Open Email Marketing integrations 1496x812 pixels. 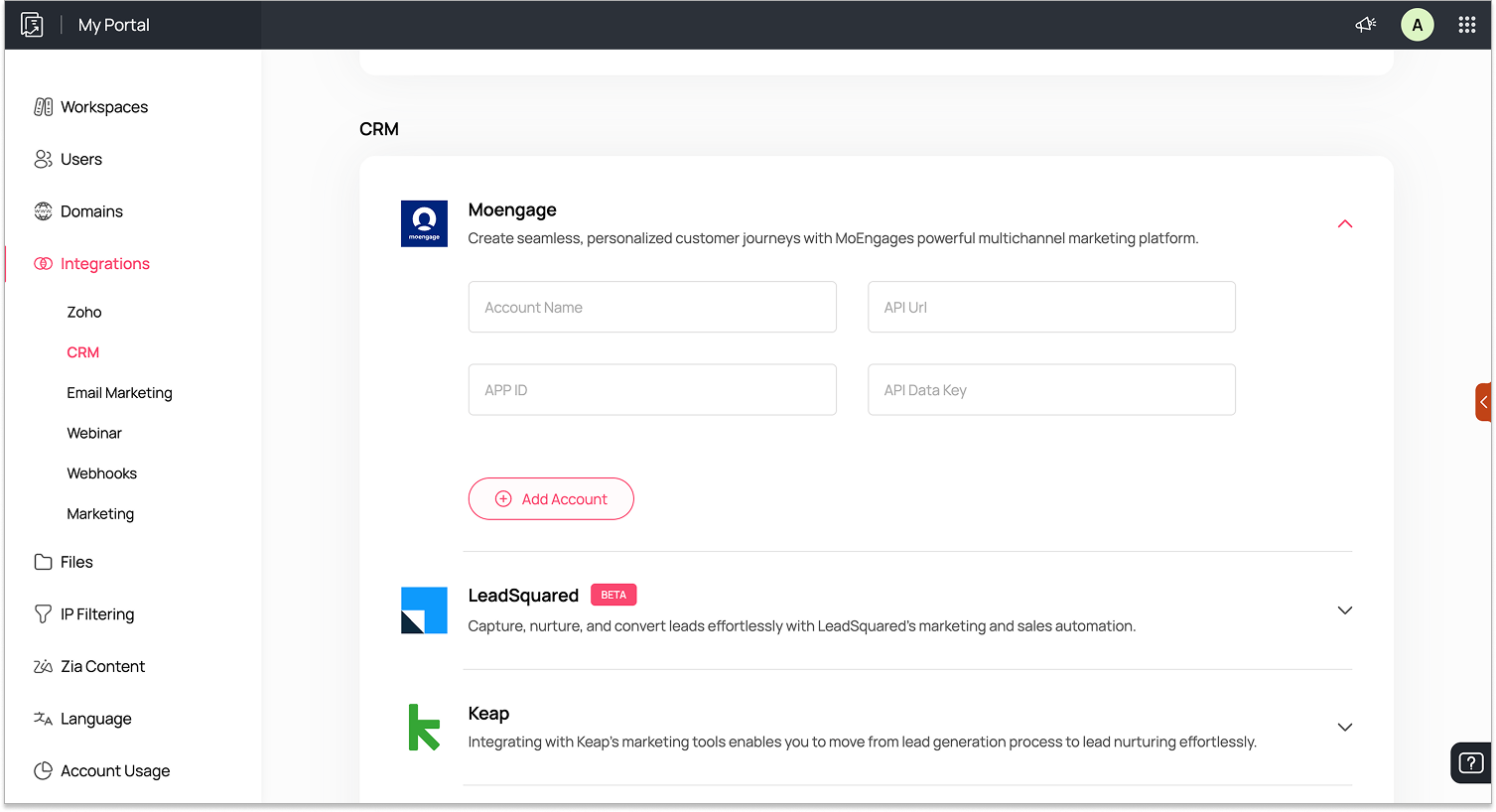(x=119, y=393)
